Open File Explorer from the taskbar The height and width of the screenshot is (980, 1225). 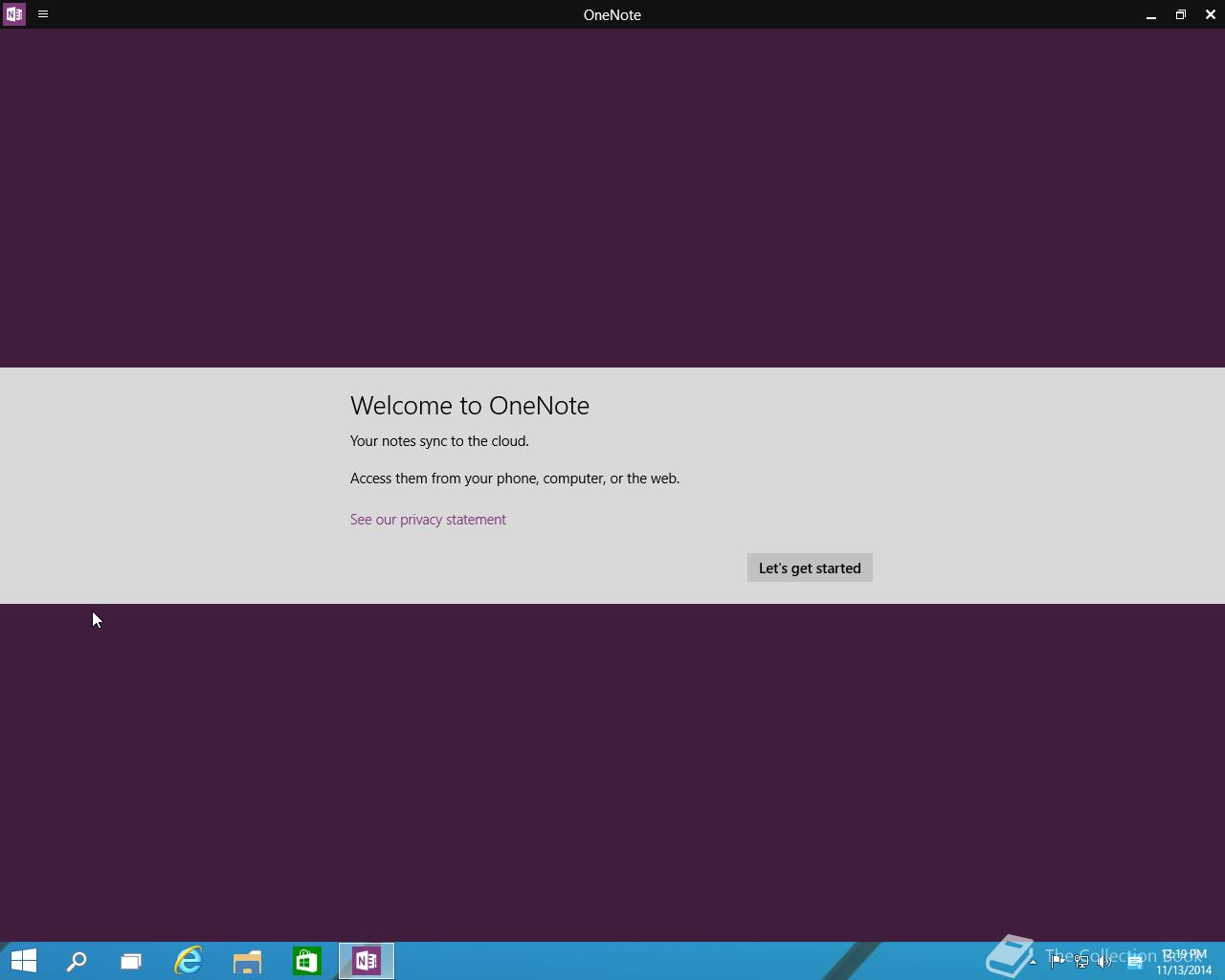click(x=248, y=961)
